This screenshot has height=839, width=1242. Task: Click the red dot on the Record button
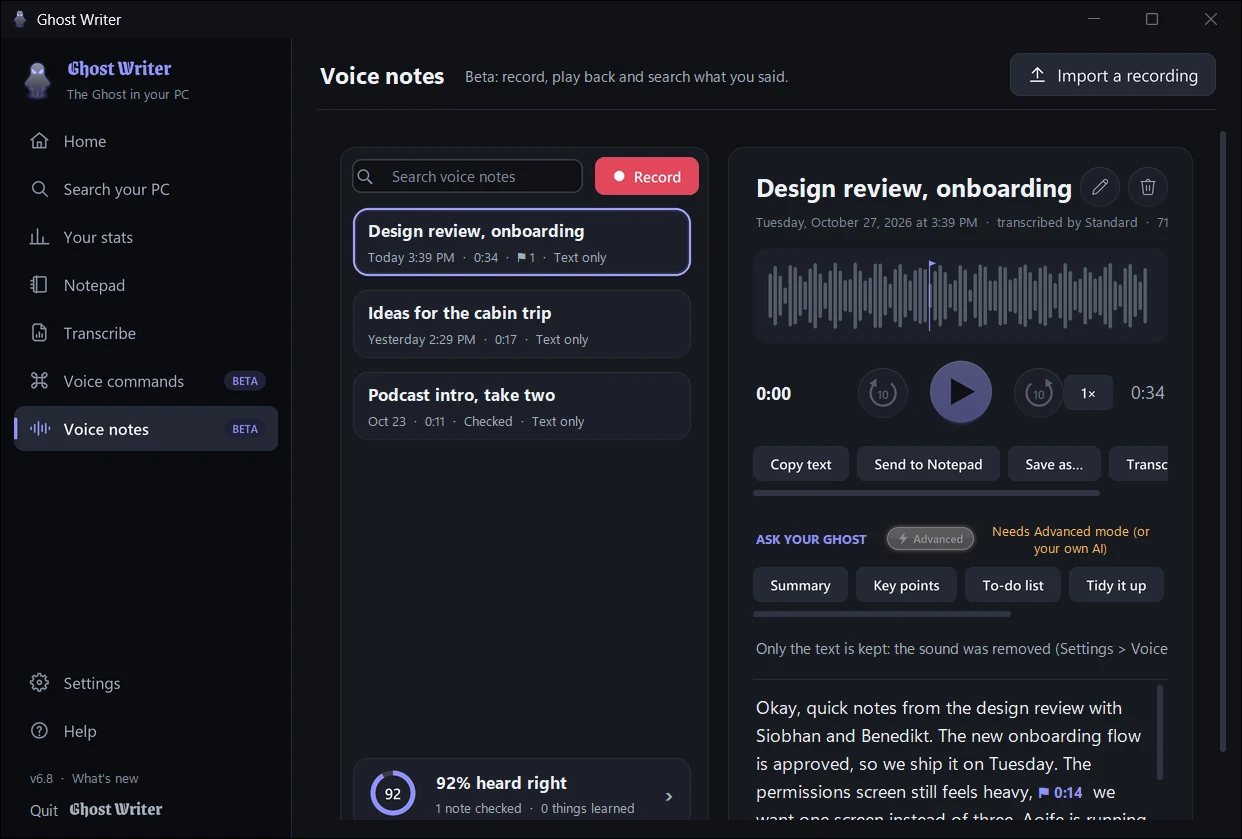tap(619, 177)
